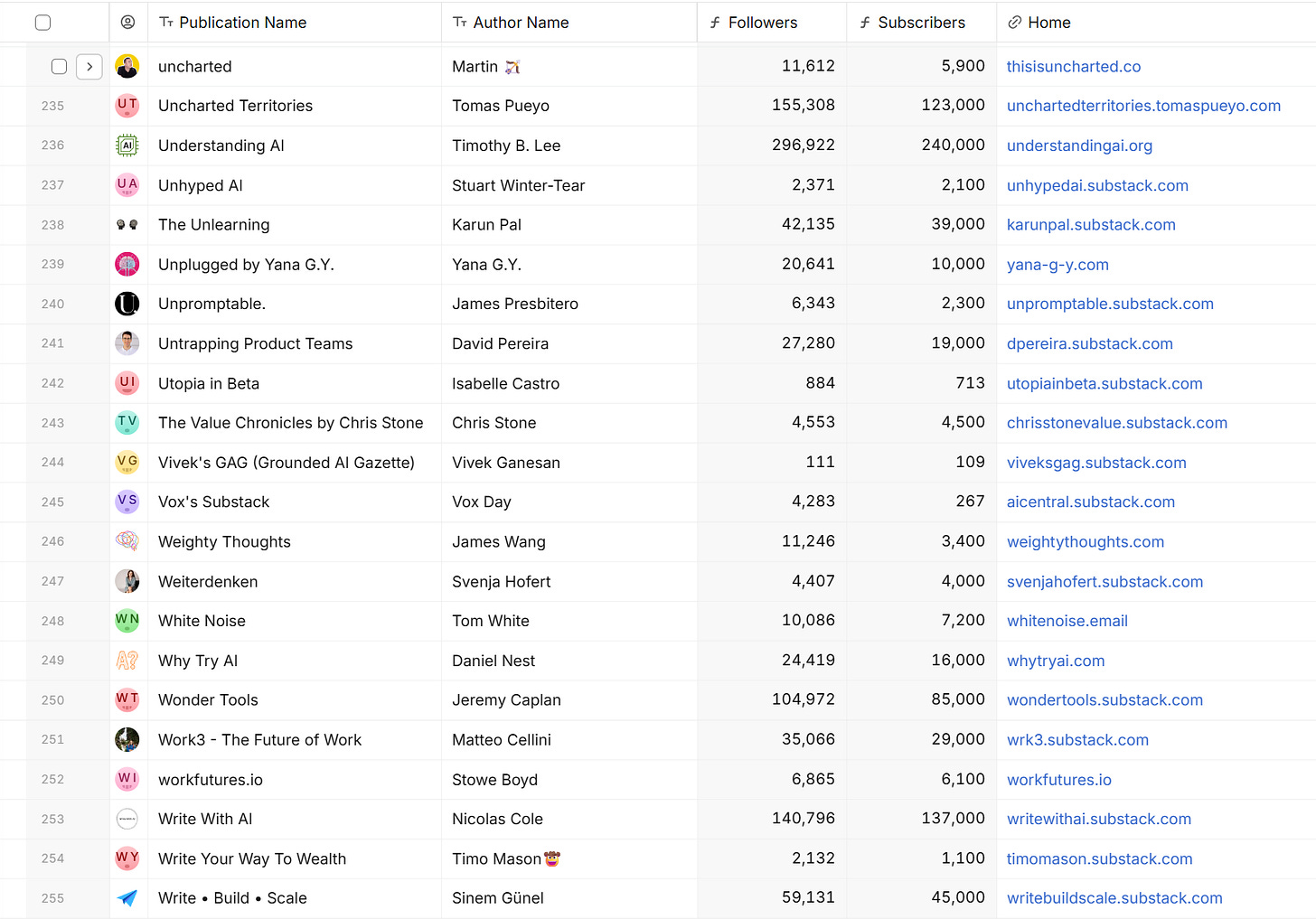Select row number 255
The width and height of the screenshot is (1316, 919).
52,898
